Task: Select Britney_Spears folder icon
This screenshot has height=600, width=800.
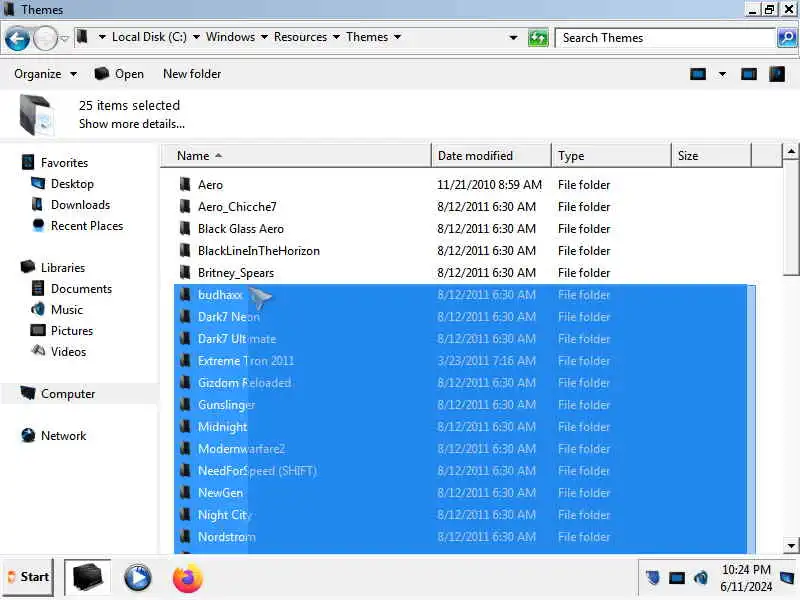Action: click(x=185, y=272)
